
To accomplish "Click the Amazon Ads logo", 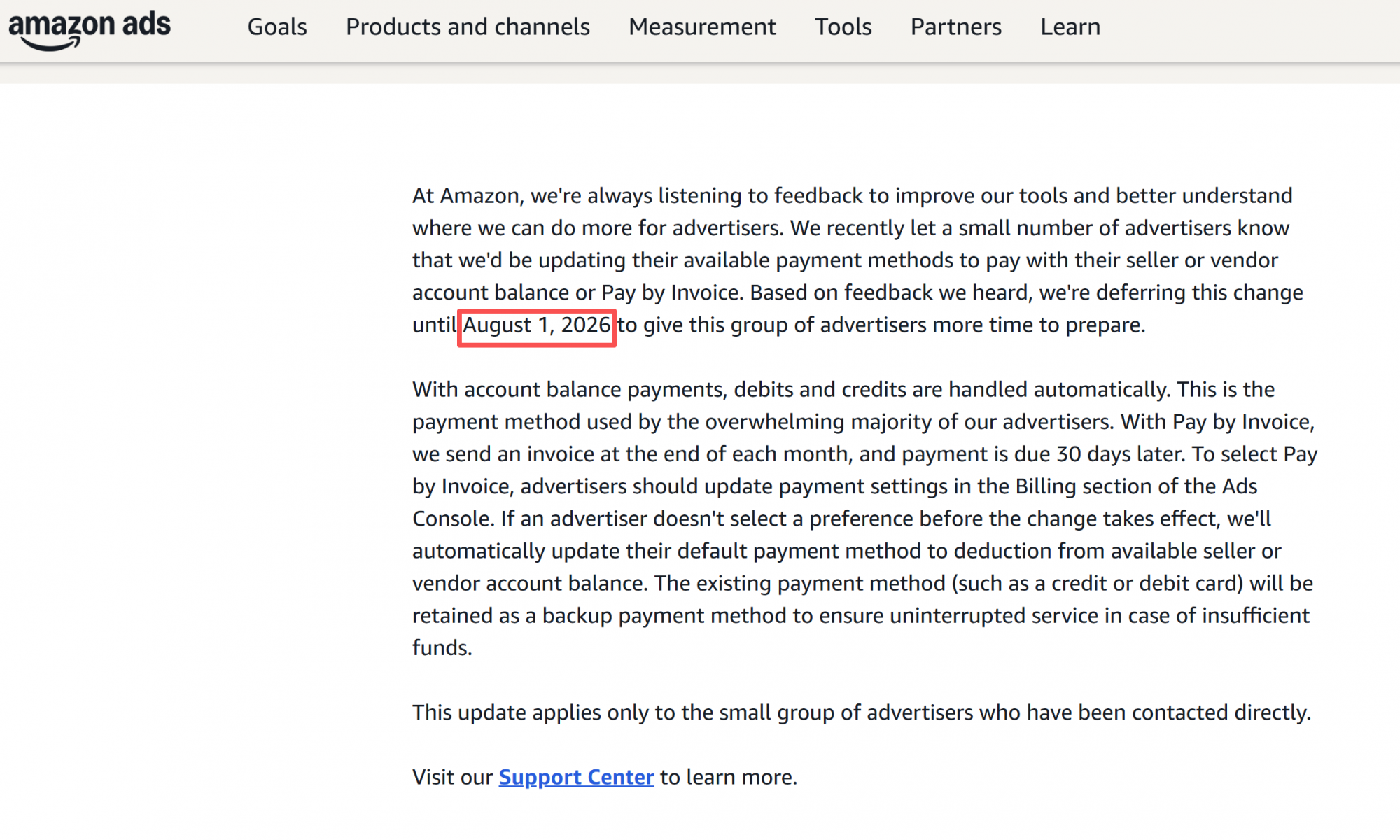I will coord(89,29).
